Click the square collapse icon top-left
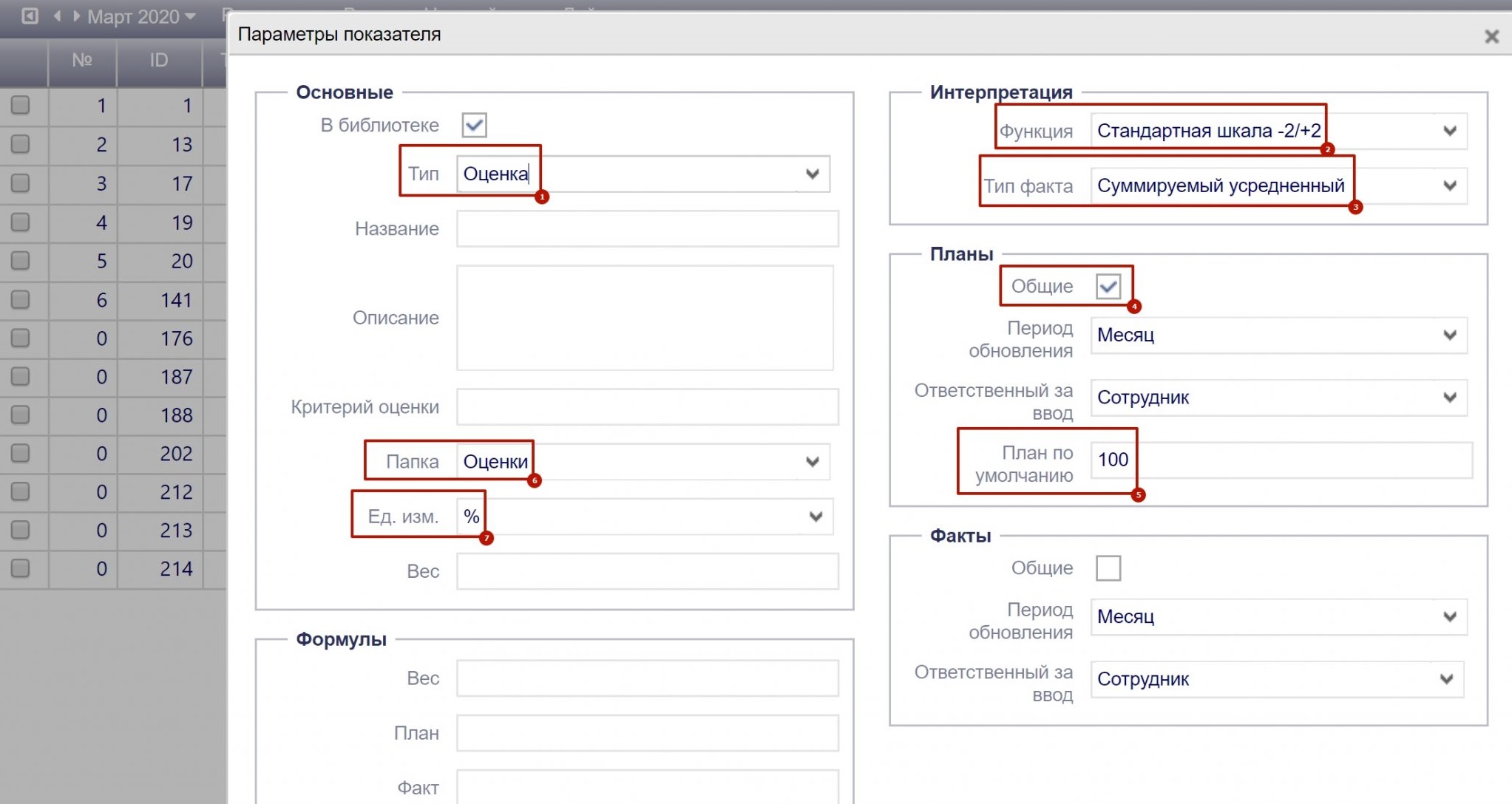The height and width of the screenshot is (804, 1512). click(x=30, y=16)
